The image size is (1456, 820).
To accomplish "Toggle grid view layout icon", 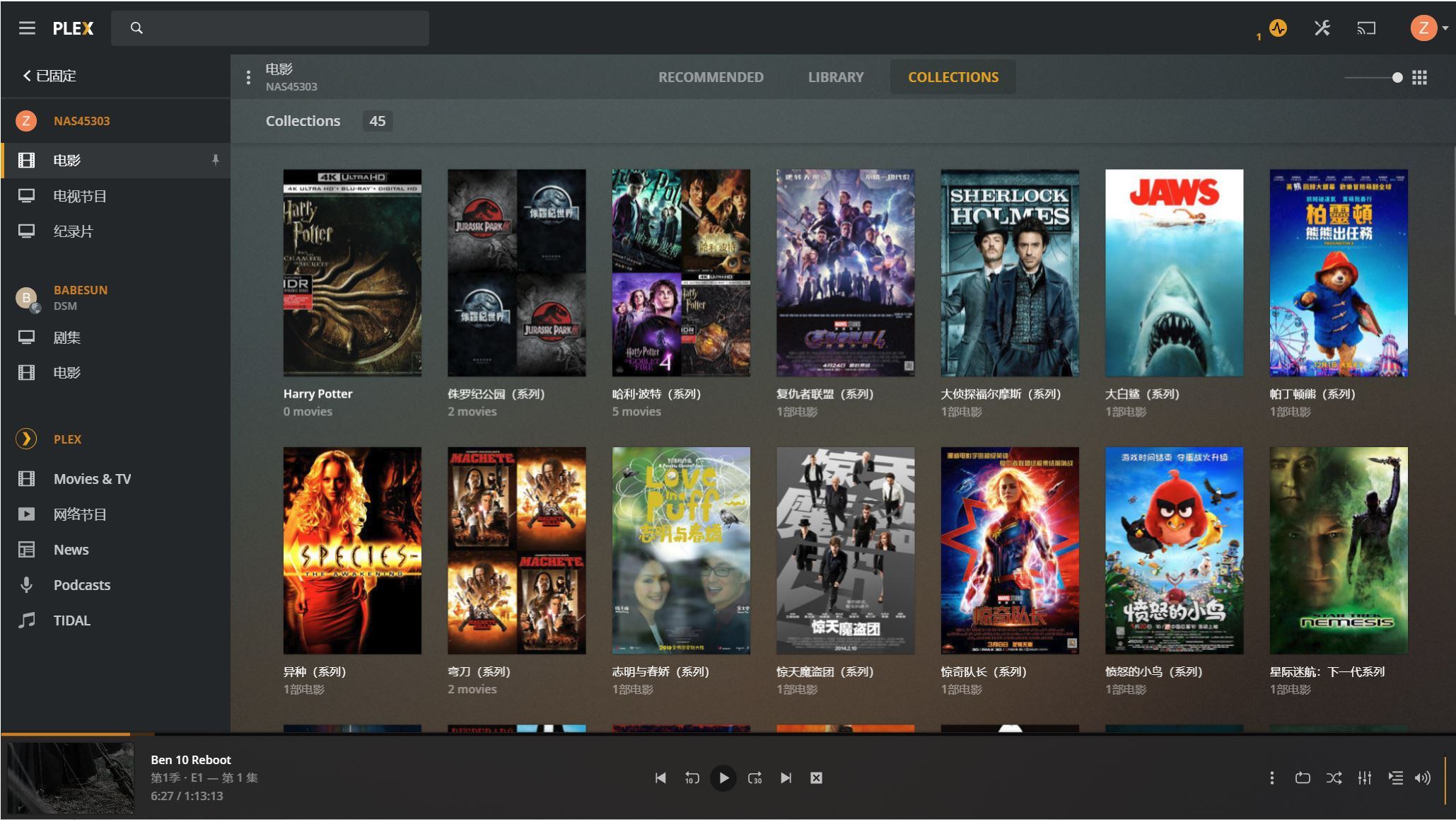I will coord(1422,76).
